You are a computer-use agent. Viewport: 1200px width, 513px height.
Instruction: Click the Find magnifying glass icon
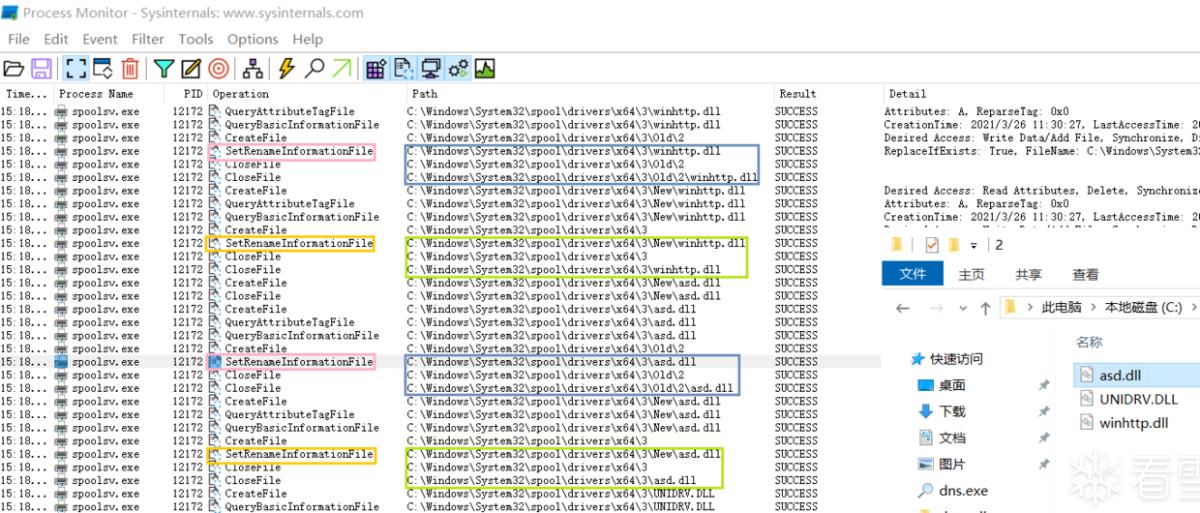[x=315, y=69]
